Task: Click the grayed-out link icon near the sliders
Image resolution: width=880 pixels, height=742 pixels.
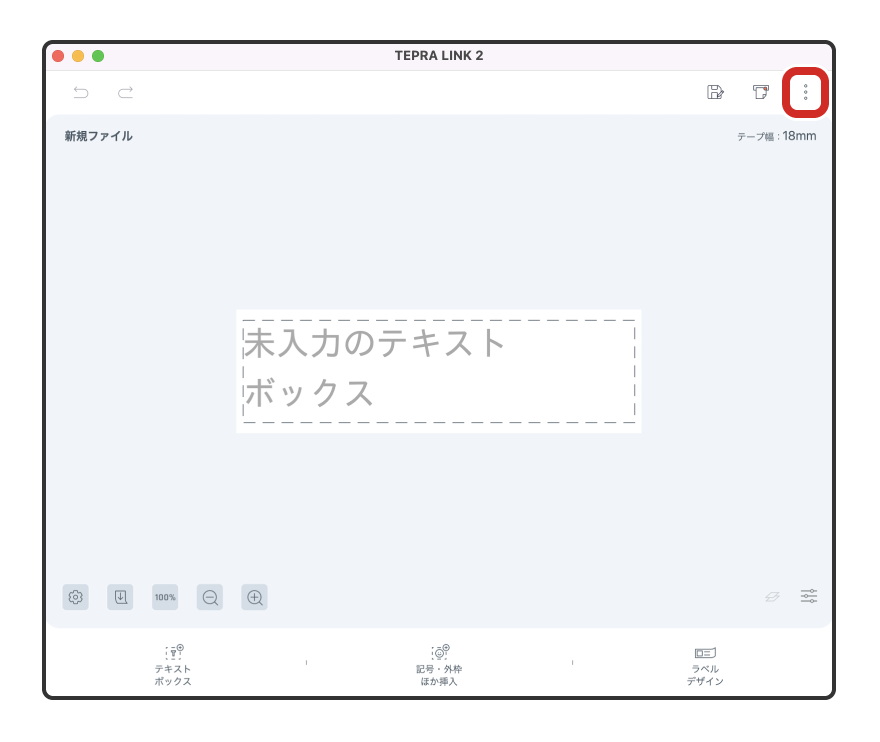Action: click(772, 596)
